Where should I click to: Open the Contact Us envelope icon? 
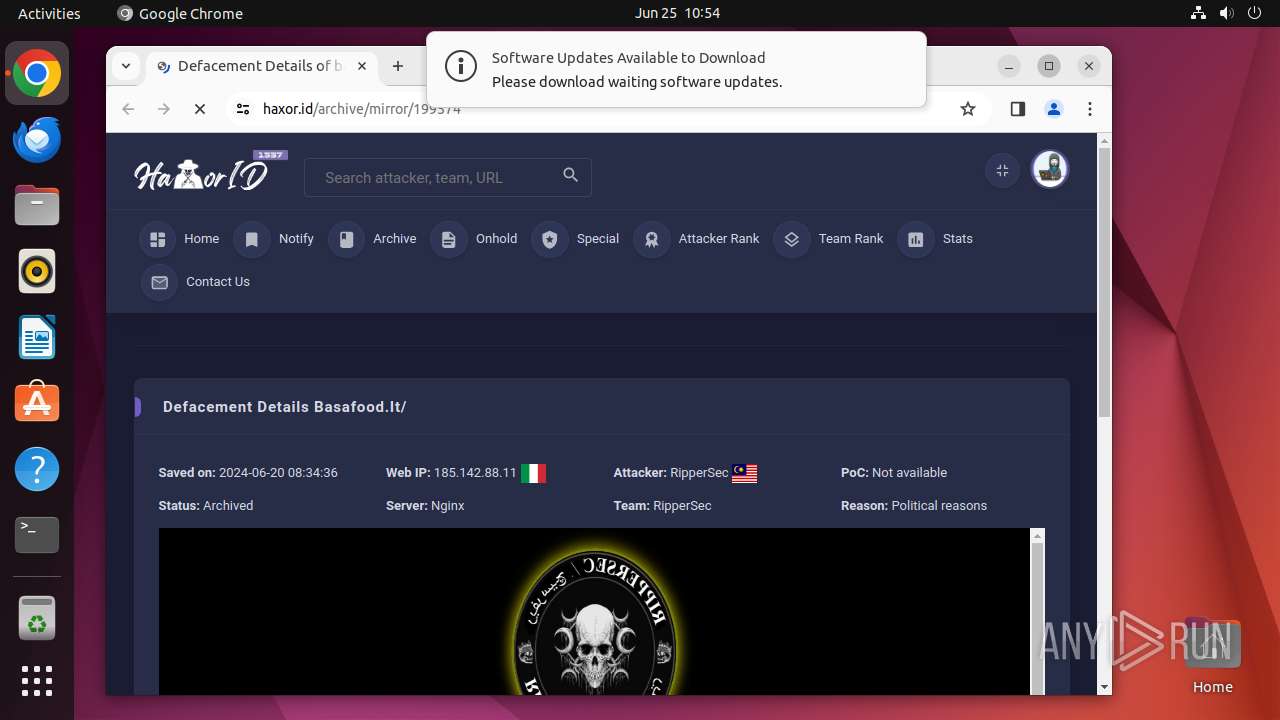159,282
